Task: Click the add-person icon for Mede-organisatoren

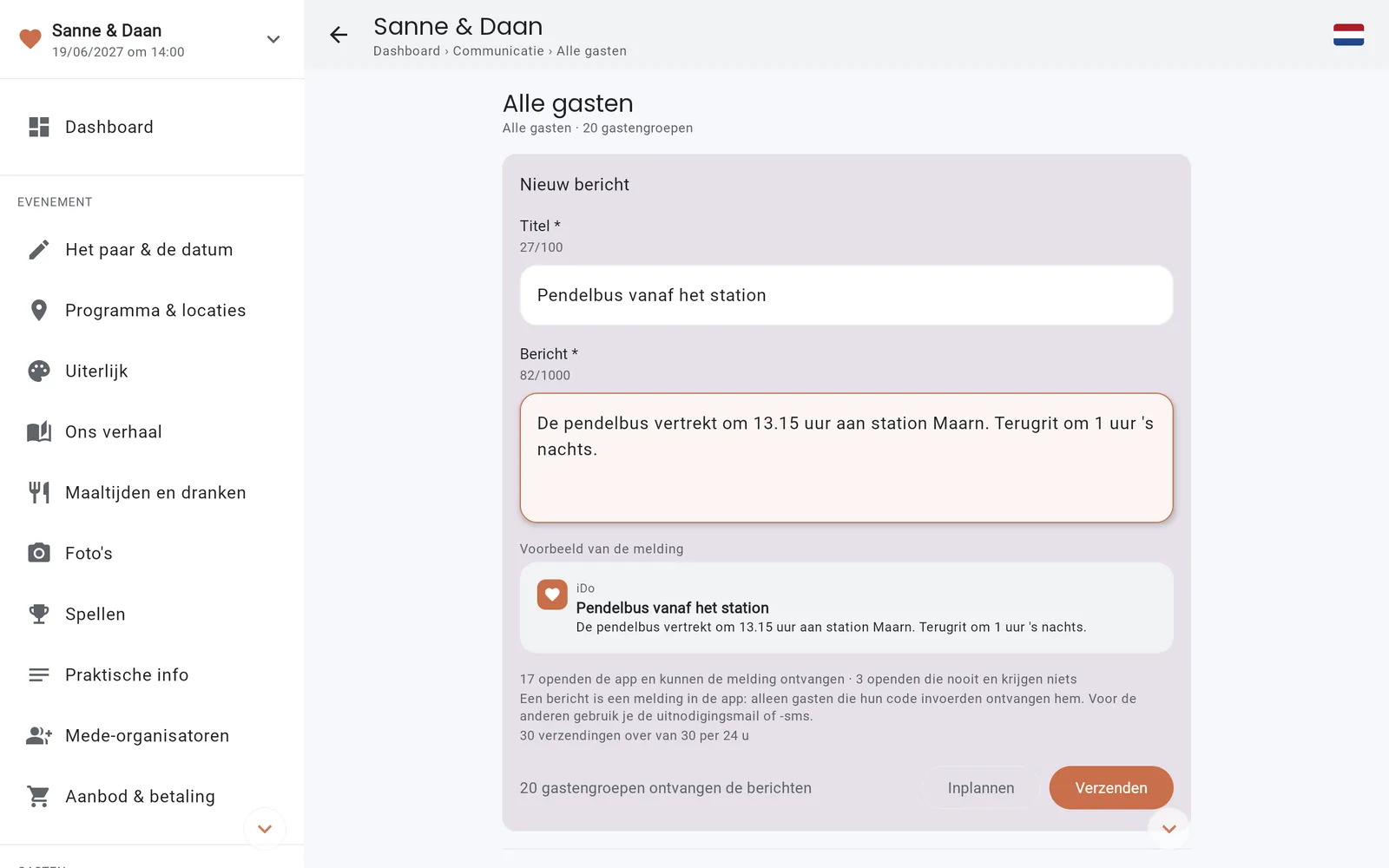Action: 39,736
